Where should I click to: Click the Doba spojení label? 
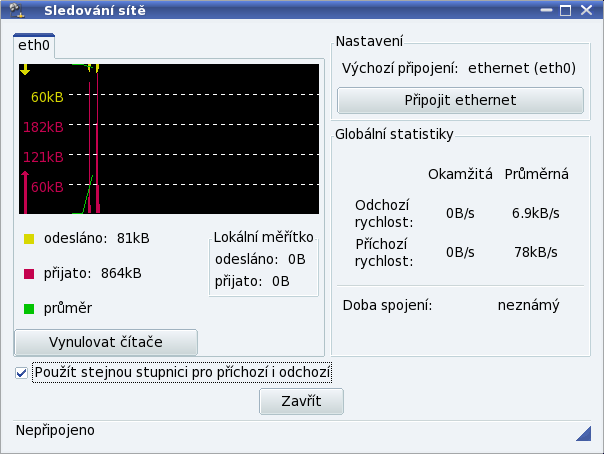pyautogui.click(x=388, y=305)
